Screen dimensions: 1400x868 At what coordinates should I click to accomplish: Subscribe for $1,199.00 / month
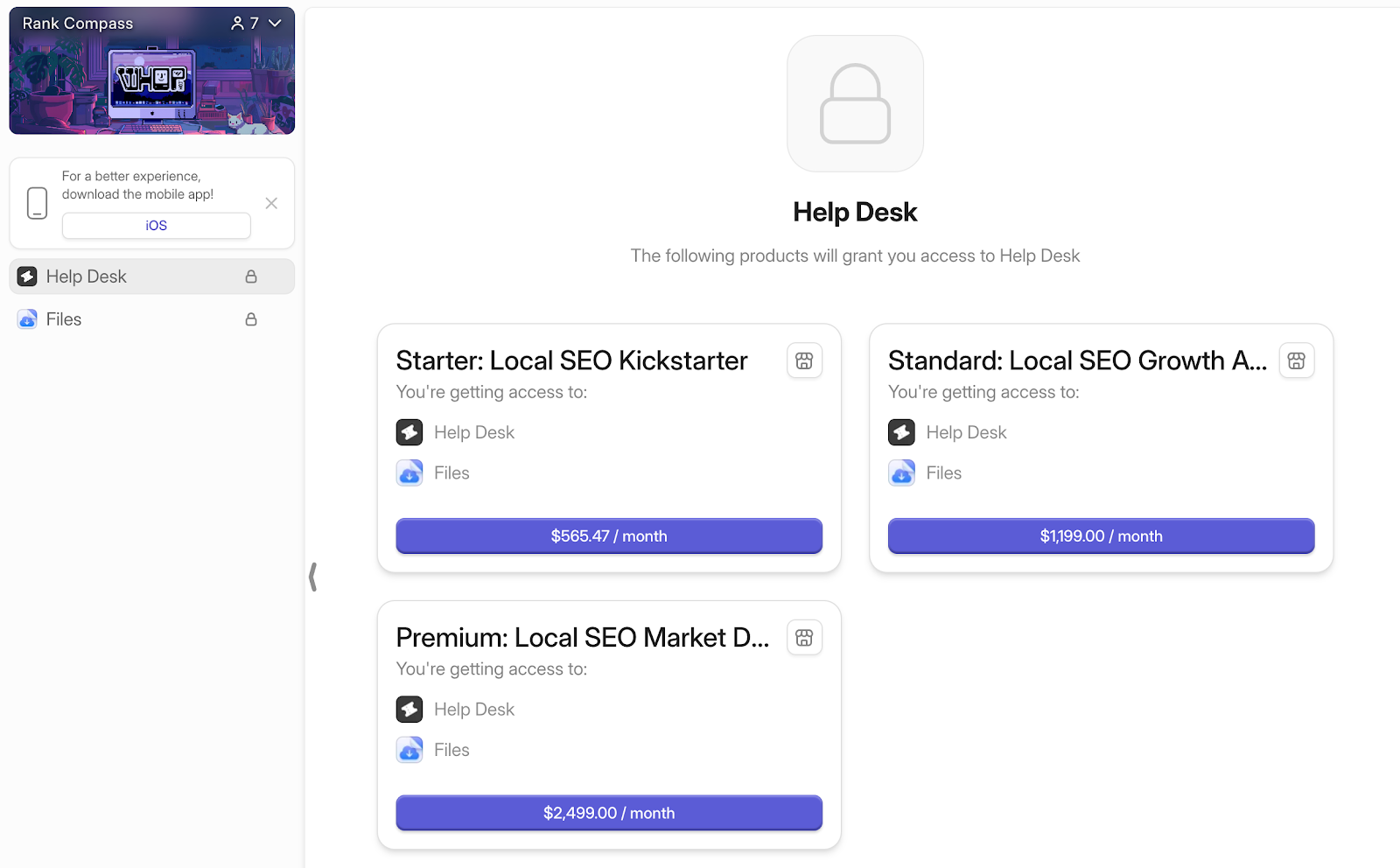pyautogui.click(x=1101, y=536)
